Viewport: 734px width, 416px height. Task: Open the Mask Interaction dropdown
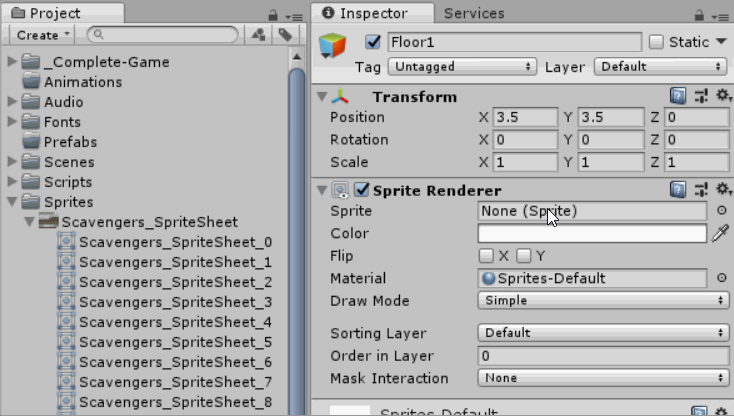coord(603,378)
